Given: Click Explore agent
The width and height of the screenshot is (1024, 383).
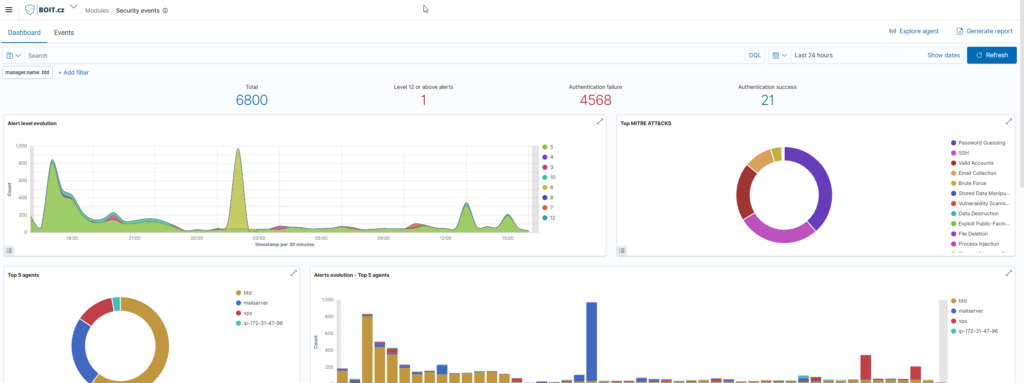Looking at the screenshot, I should tap(914, 31).
